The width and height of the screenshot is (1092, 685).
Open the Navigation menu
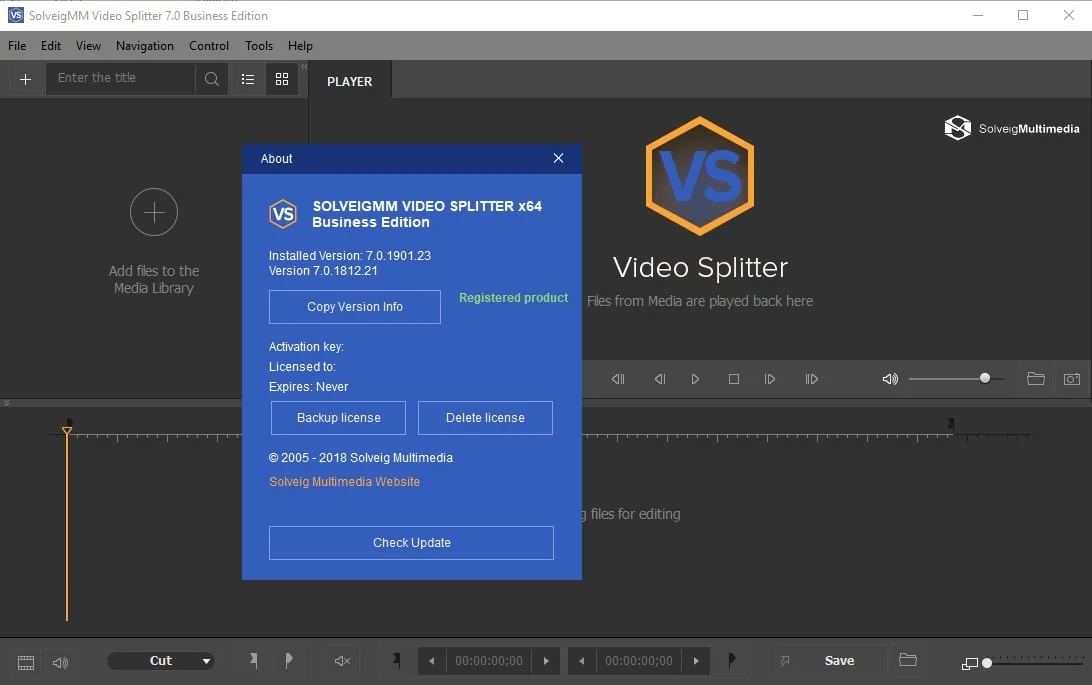click(x=145, y=46)
